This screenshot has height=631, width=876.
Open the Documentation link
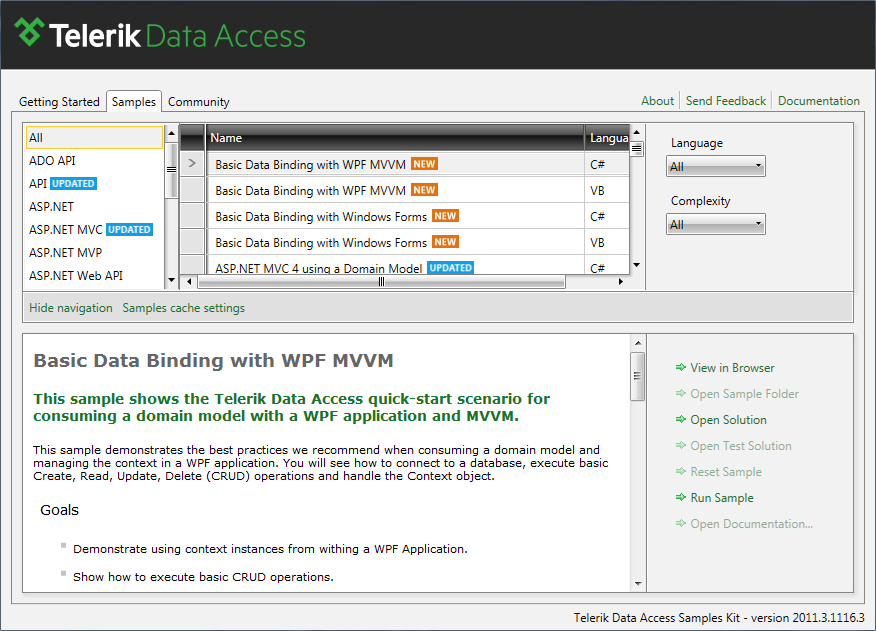(818, 101)
